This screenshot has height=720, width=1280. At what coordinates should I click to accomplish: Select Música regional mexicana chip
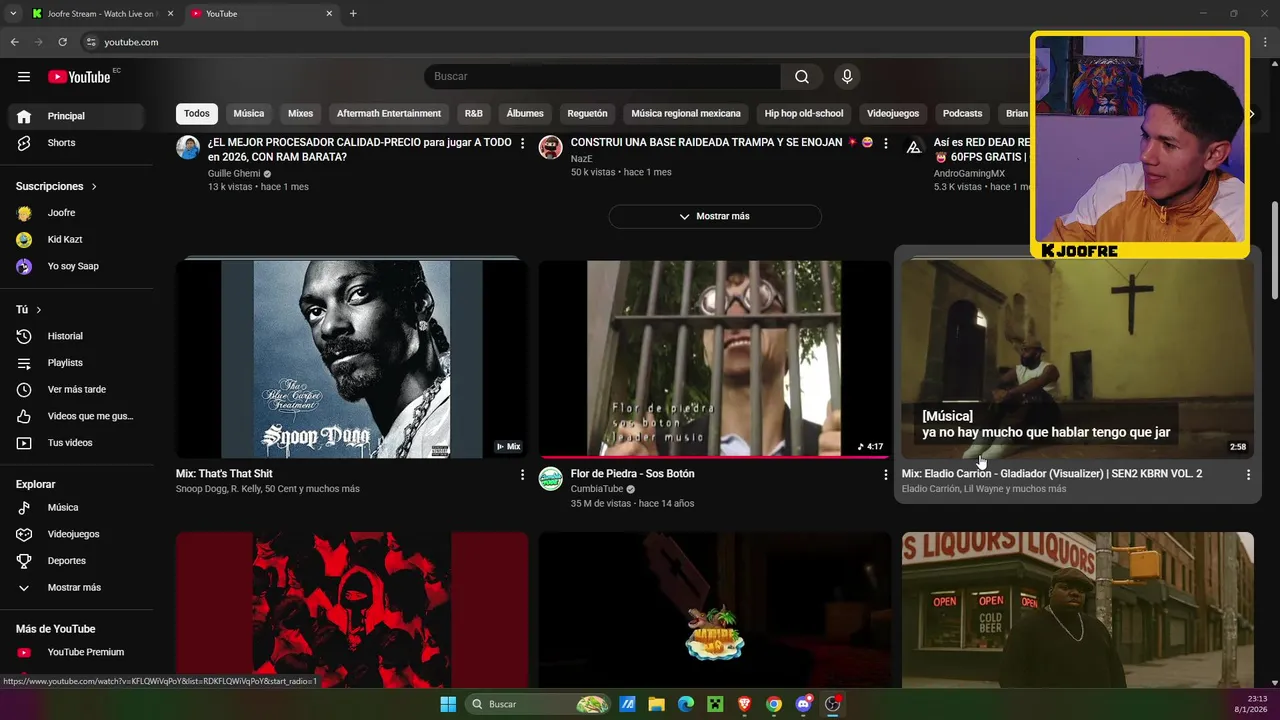[x=686, y=114]
